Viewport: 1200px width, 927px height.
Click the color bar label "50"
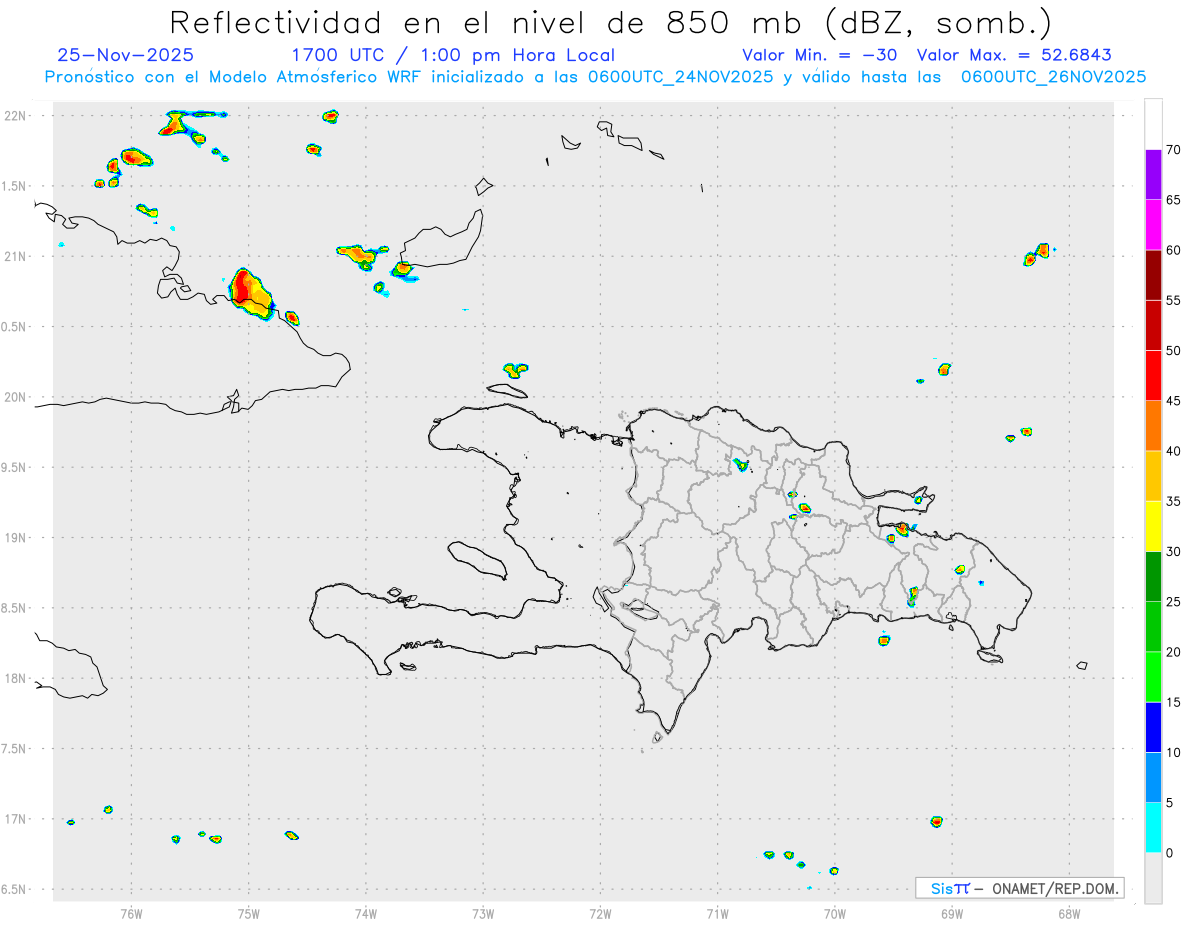pyautogui.click(x=1173, y=351)
